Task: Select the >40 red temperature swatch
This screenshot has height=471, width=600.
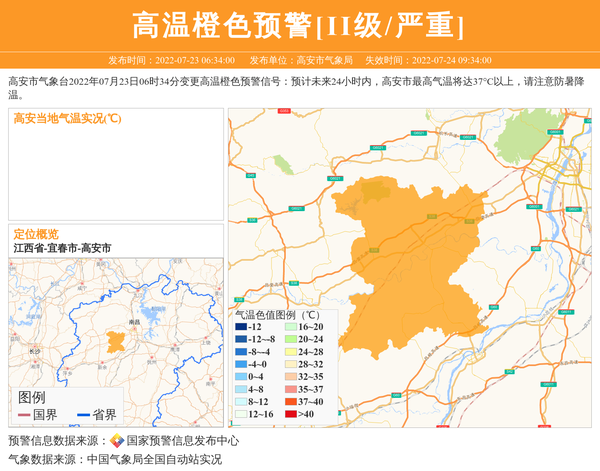Action: click(289, 414)
